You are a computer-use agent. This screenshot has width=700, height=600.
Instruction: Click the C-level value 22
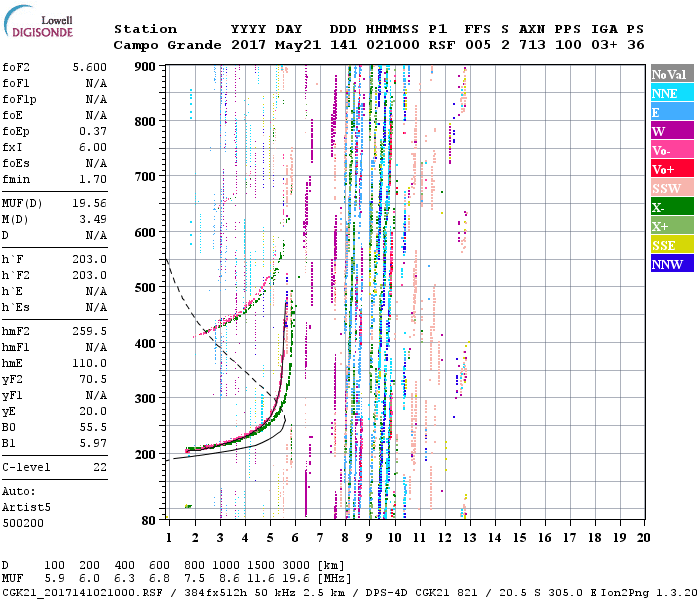click(x=100, y=467)
